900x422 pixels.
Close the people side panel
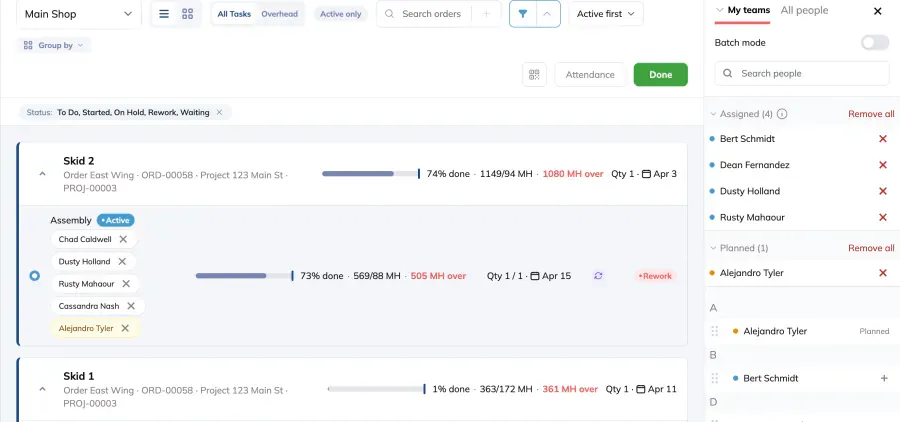point(878,11)
